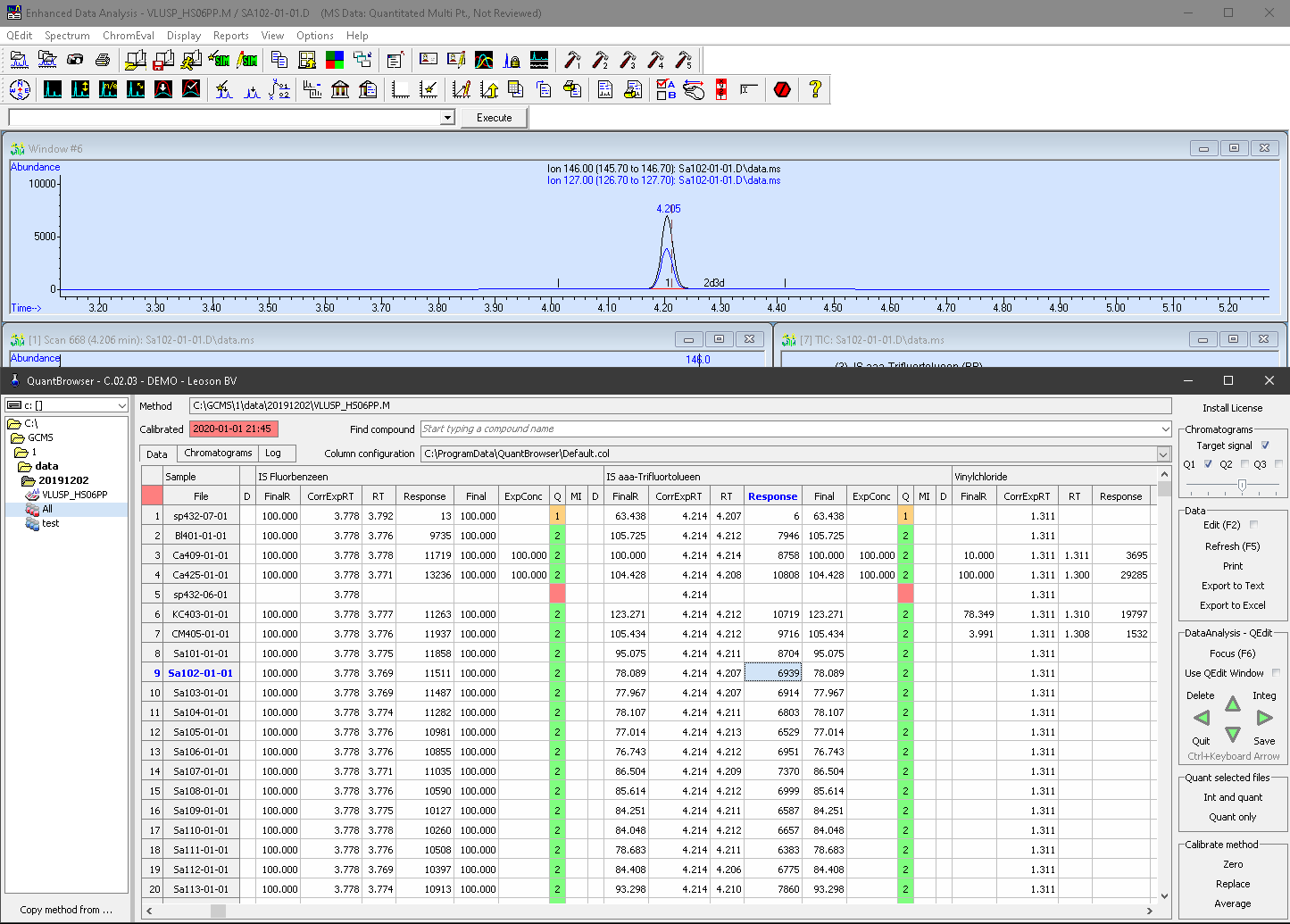
Task: Click the red stop sign icon
Action: (783, 89)
